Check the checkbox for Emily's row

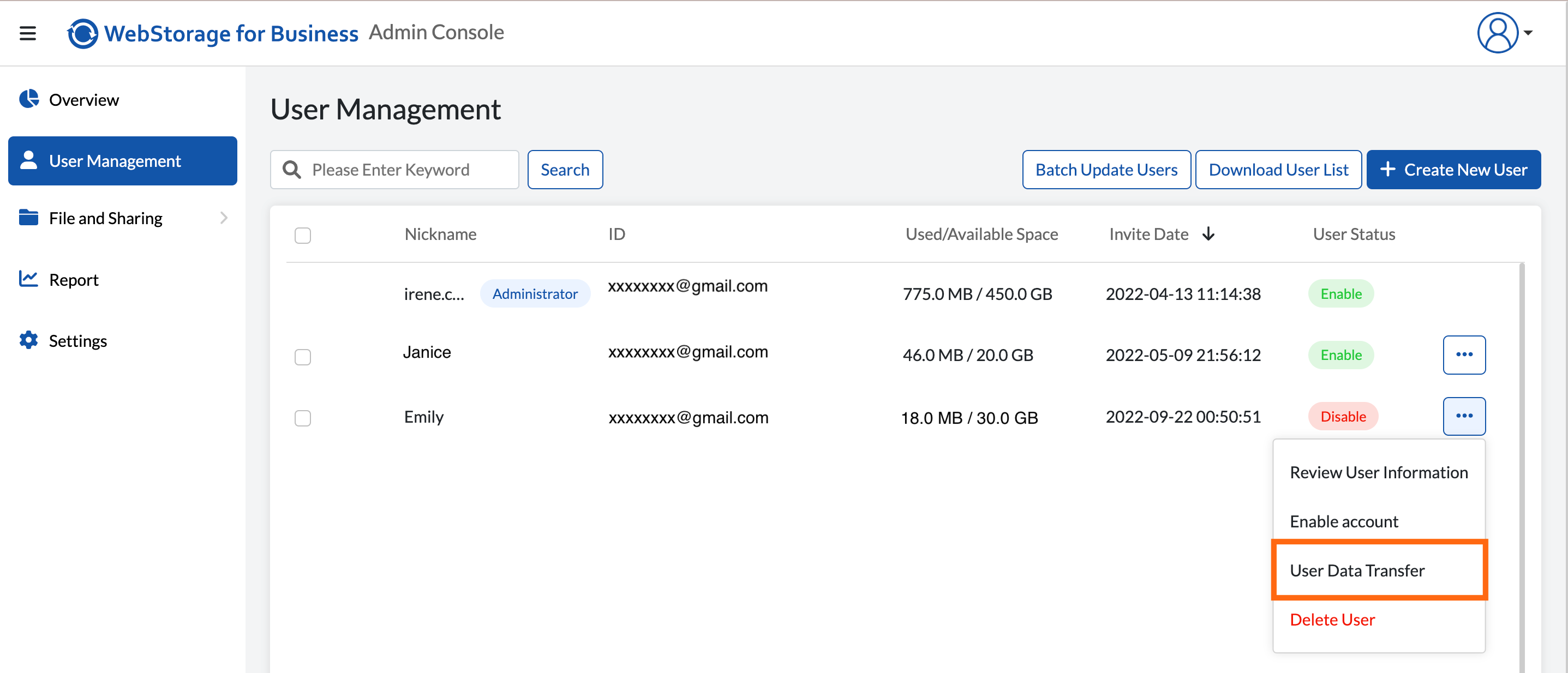pyautogui.click(x=302, y=419)
